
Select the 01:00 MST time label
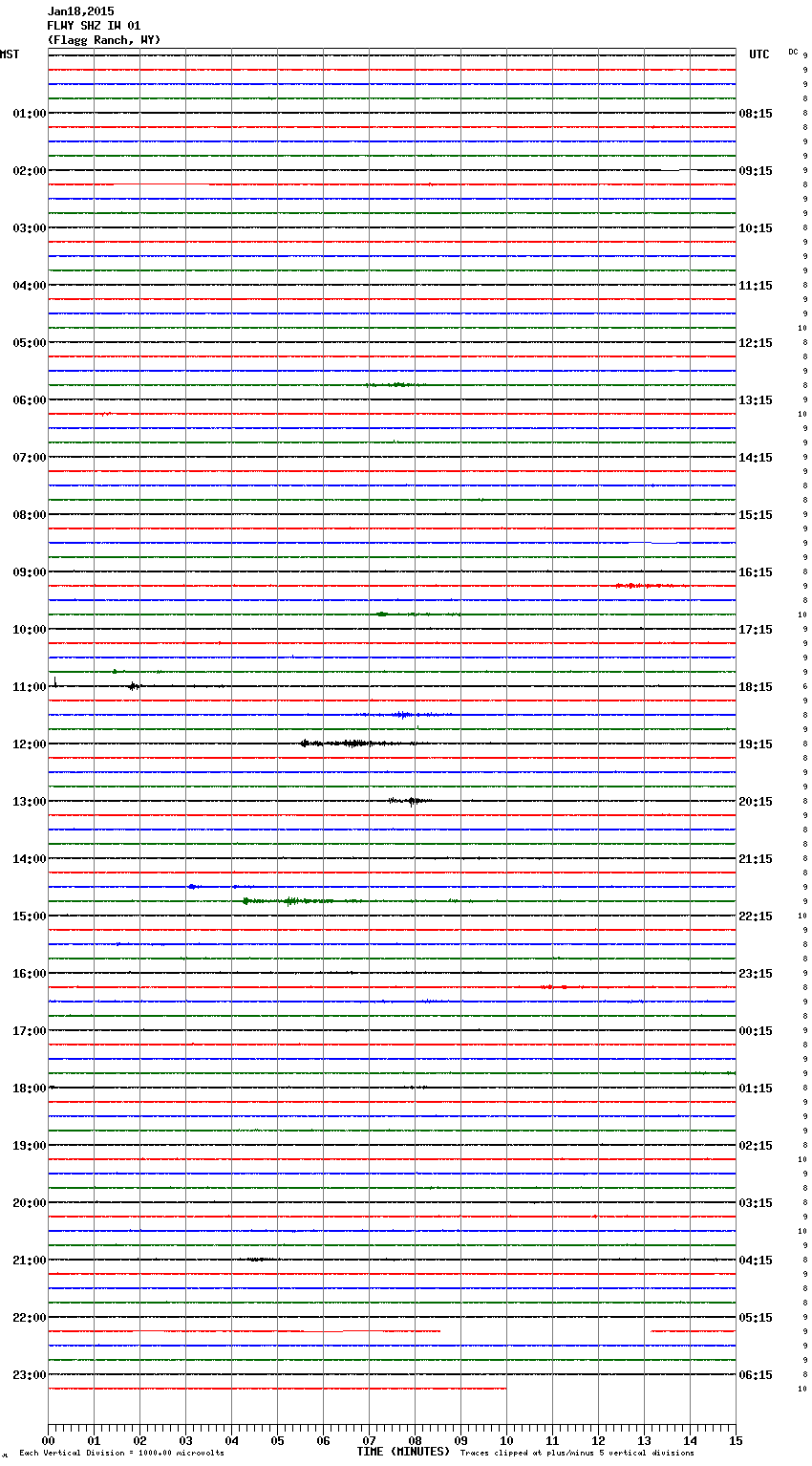pyautogui.click(x=30, y=114)
